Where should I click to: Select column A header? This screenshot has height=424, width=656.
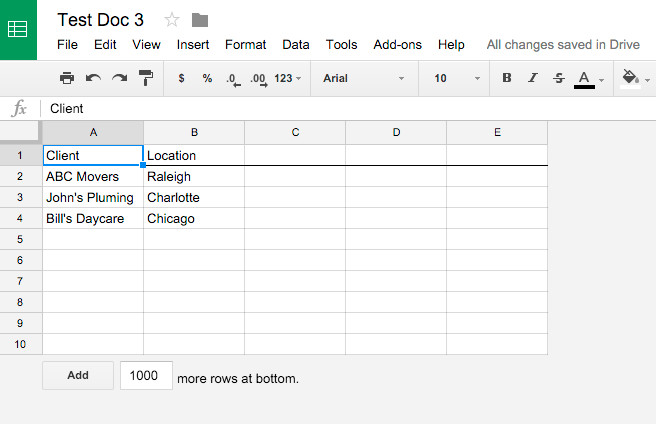point(93,132)
